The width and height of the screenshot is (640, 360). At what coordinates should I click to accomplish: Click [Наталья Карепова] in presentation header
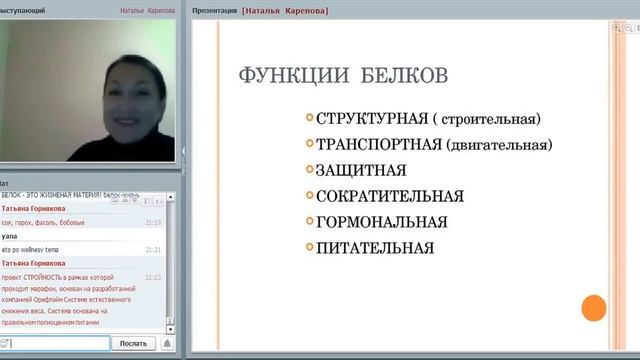tap(285, 11)
